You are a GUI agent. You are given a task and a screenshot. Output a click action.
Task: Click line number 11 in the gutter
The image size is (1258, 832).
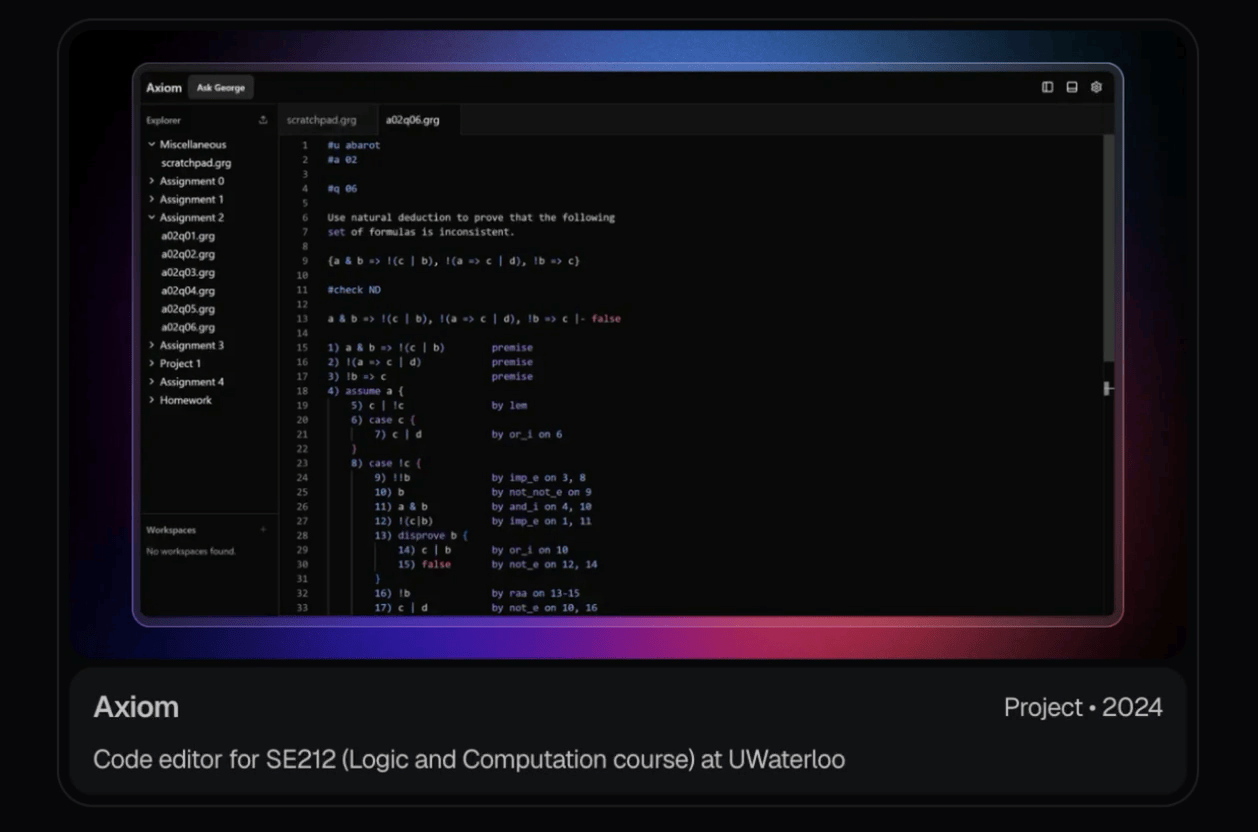302,290
